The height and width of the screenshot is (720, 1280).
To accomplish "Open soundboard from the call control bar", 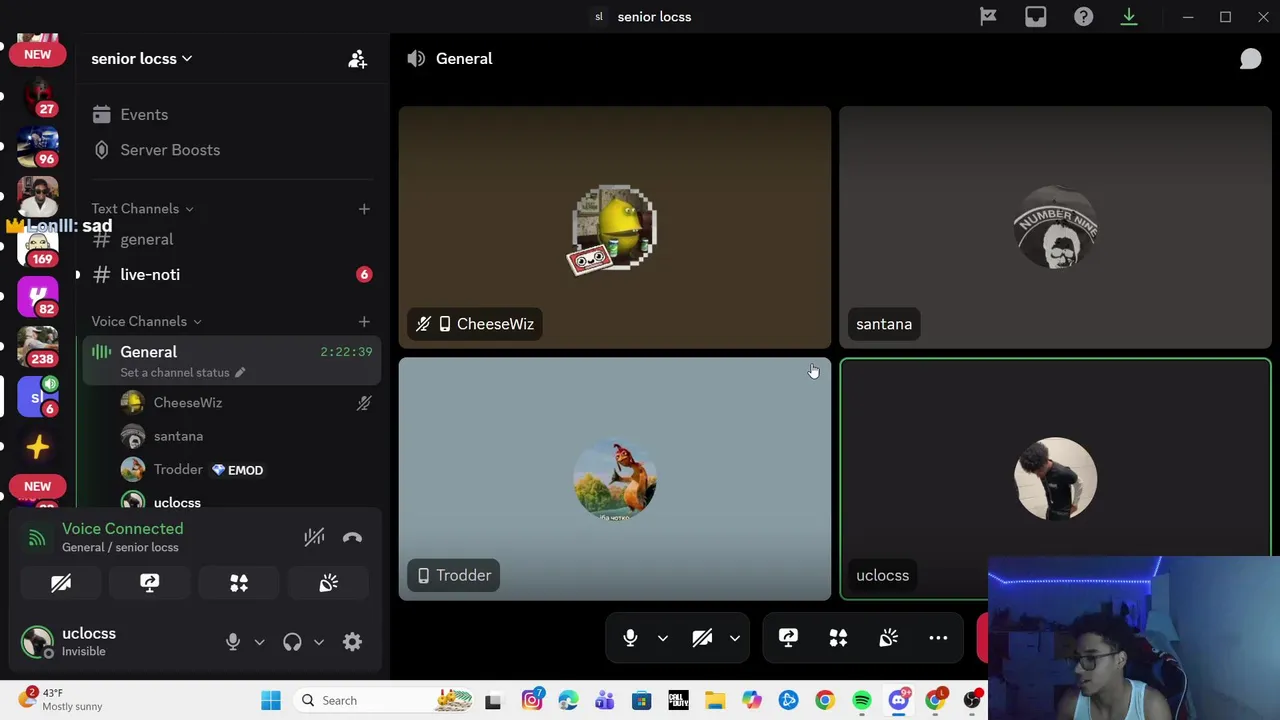I will 888,638.
